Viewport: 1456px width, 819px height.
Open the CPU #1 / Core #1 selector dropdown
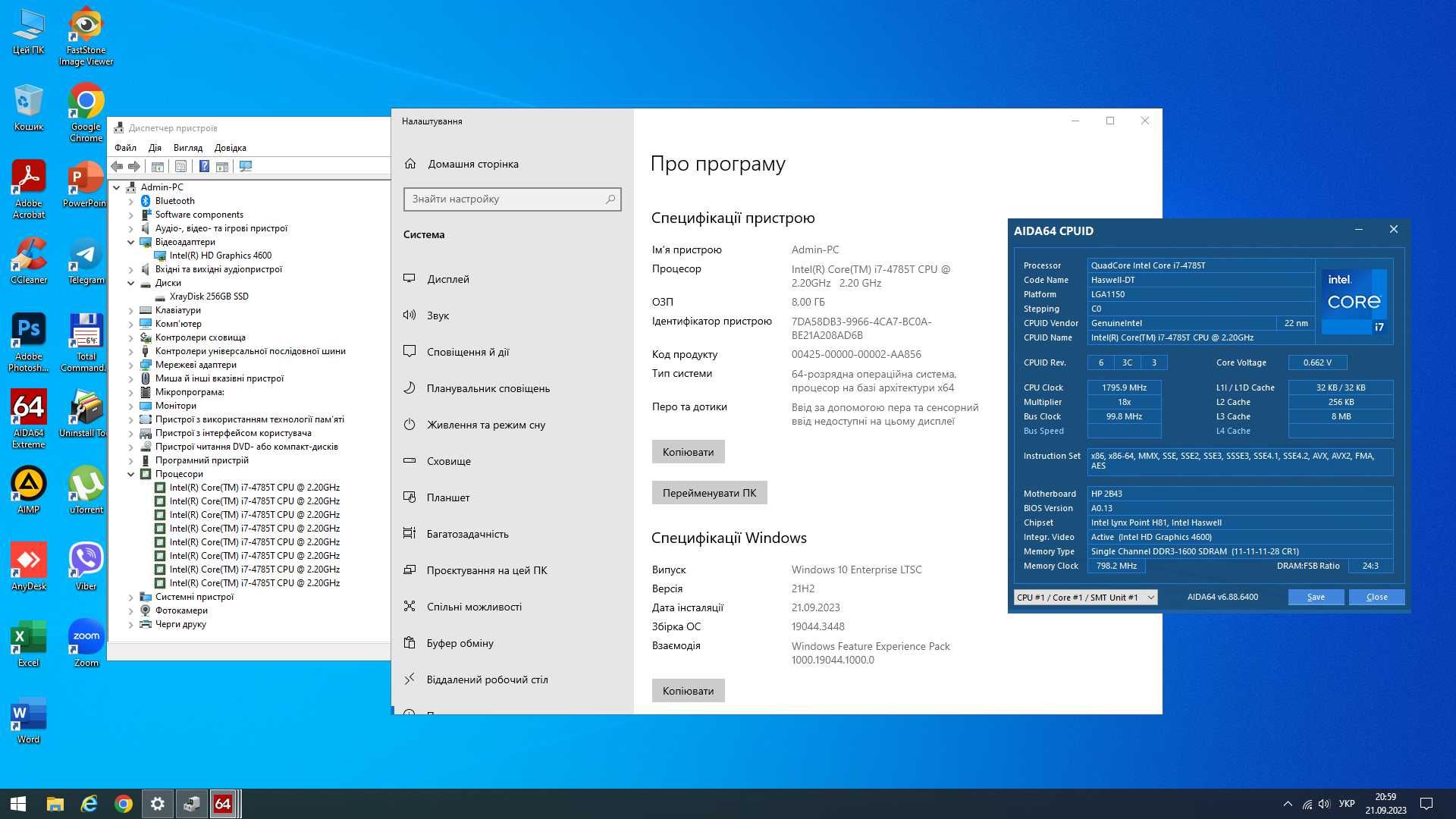(x=1085, y=598)
